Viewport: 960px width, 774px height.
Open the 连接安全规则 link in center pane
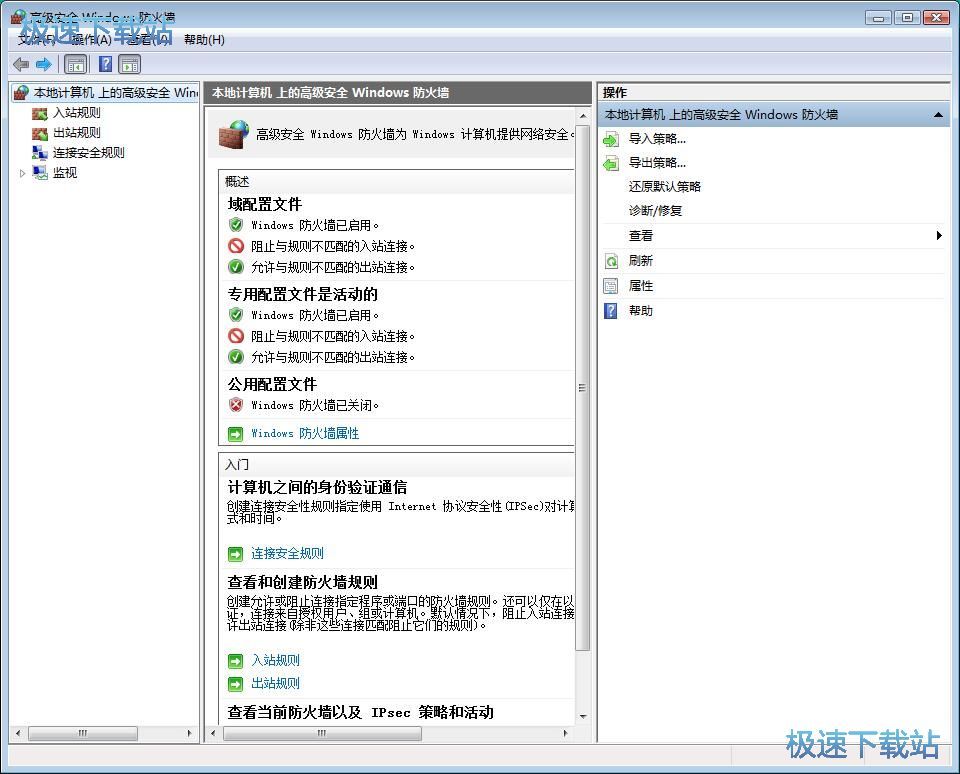click(287, 554)
